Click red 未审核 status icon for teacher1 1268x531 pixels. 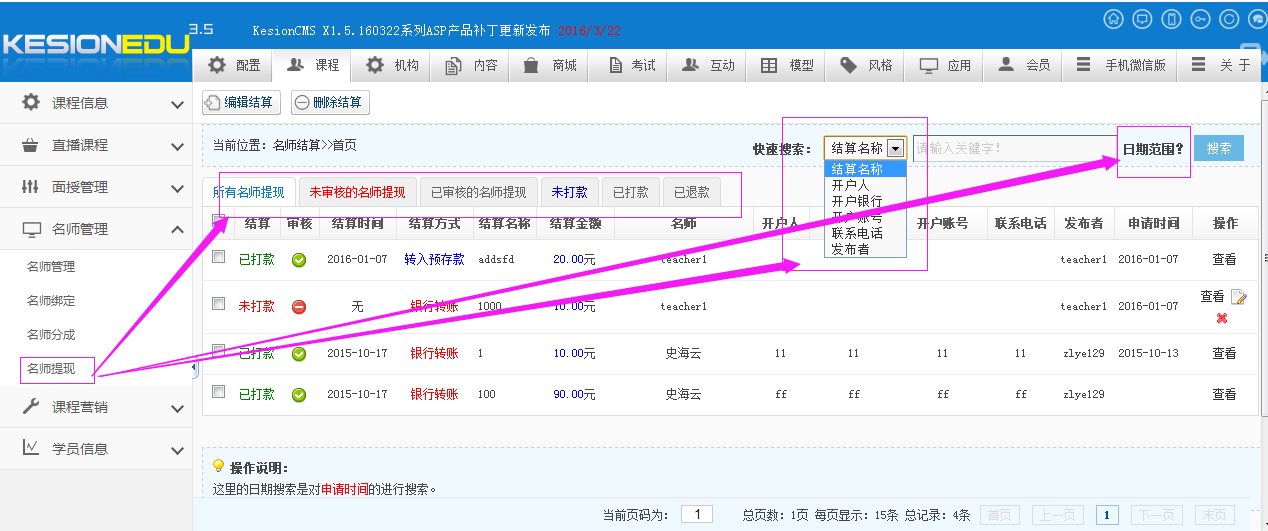[x=298, y=306]
